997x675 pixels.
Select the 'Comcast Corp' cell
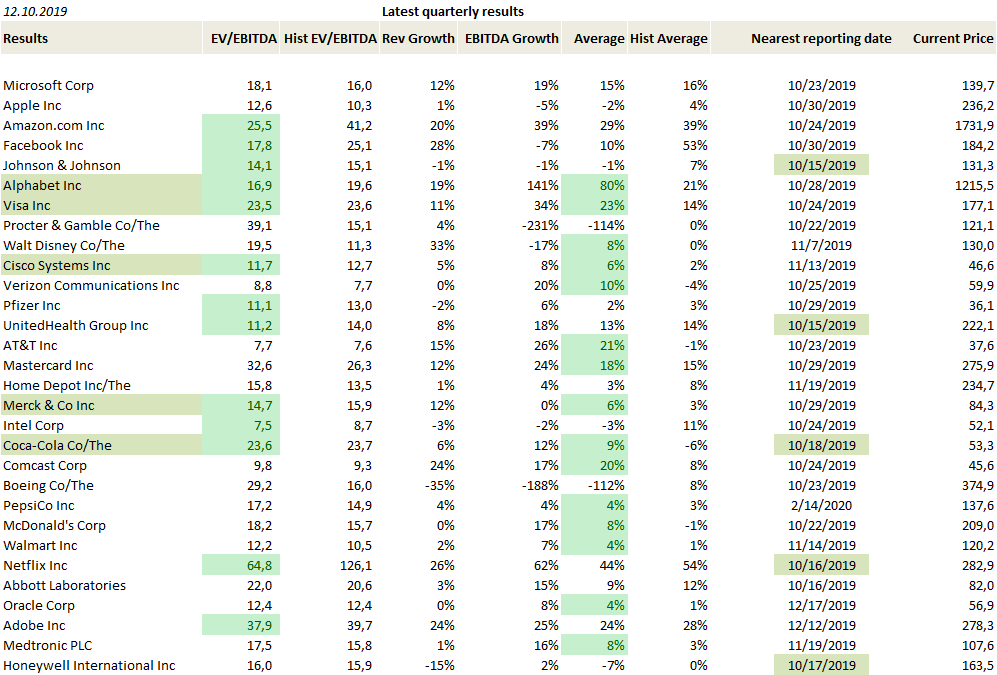pyautogui.click(x=45, y=465)
